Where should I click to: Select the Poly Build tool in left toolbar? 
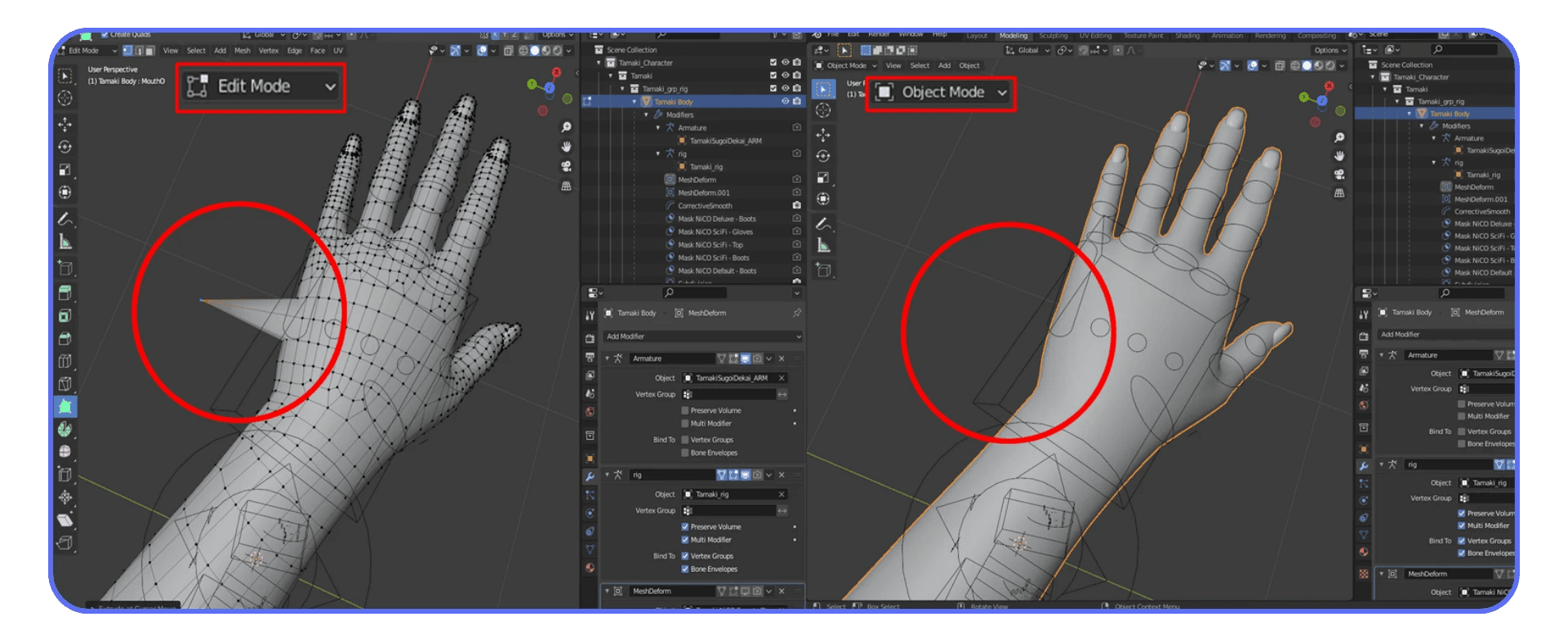pos(65,406)
